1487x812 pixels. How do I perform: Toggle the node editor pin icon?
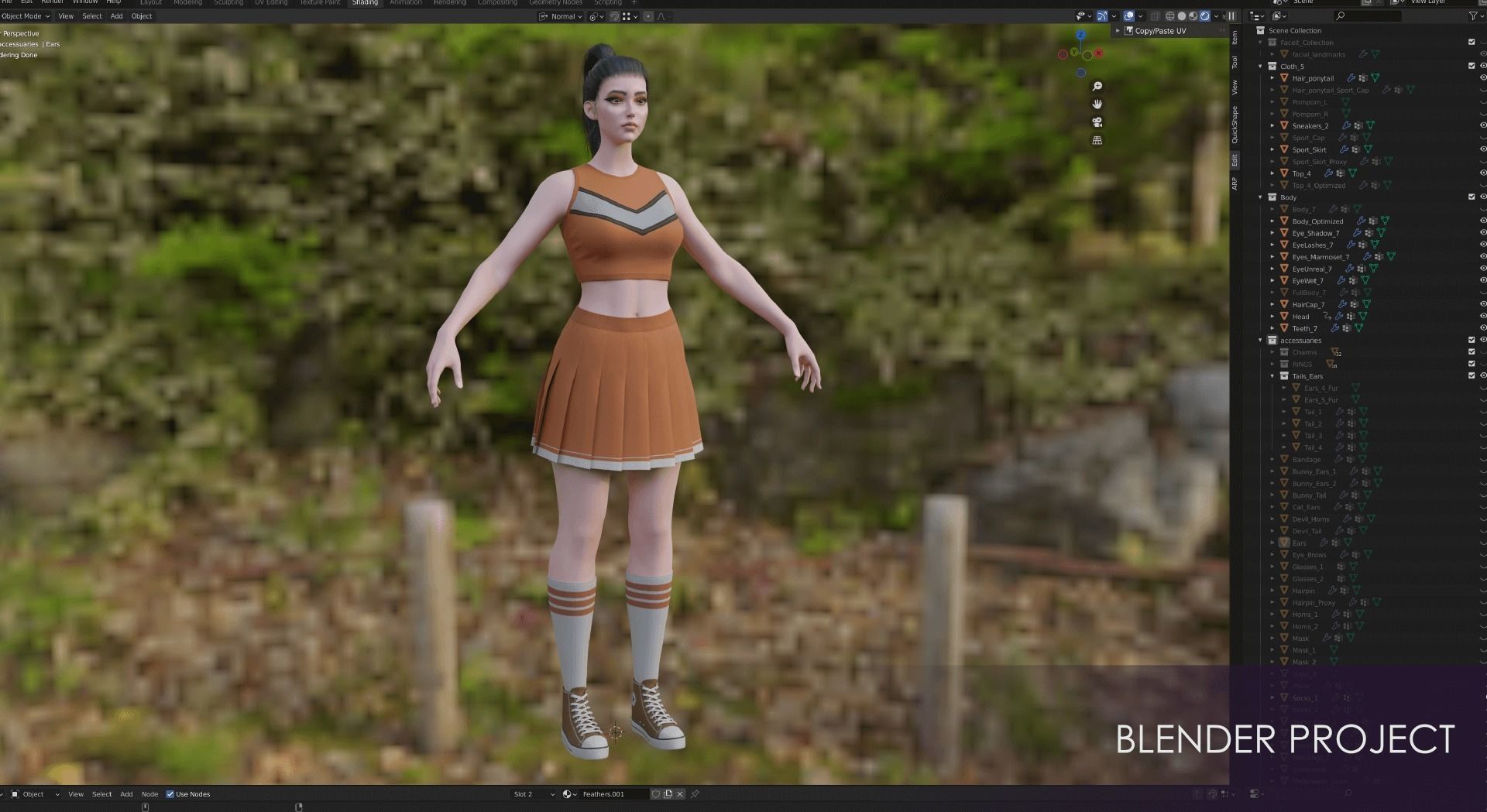tap(695, 794)
